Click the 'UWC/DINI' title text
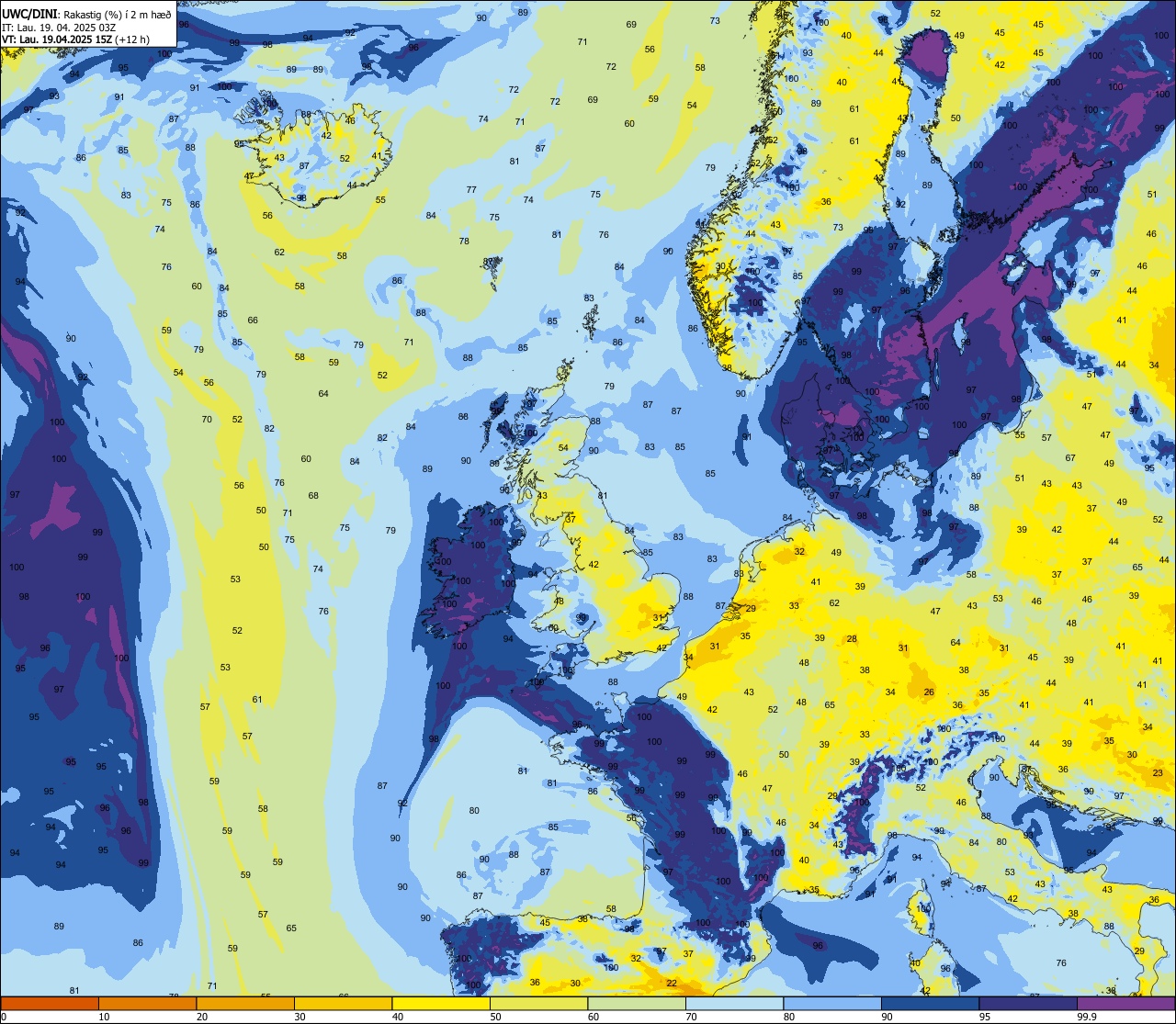Viewport: 1176px width, 1024px height. (29, 14)
